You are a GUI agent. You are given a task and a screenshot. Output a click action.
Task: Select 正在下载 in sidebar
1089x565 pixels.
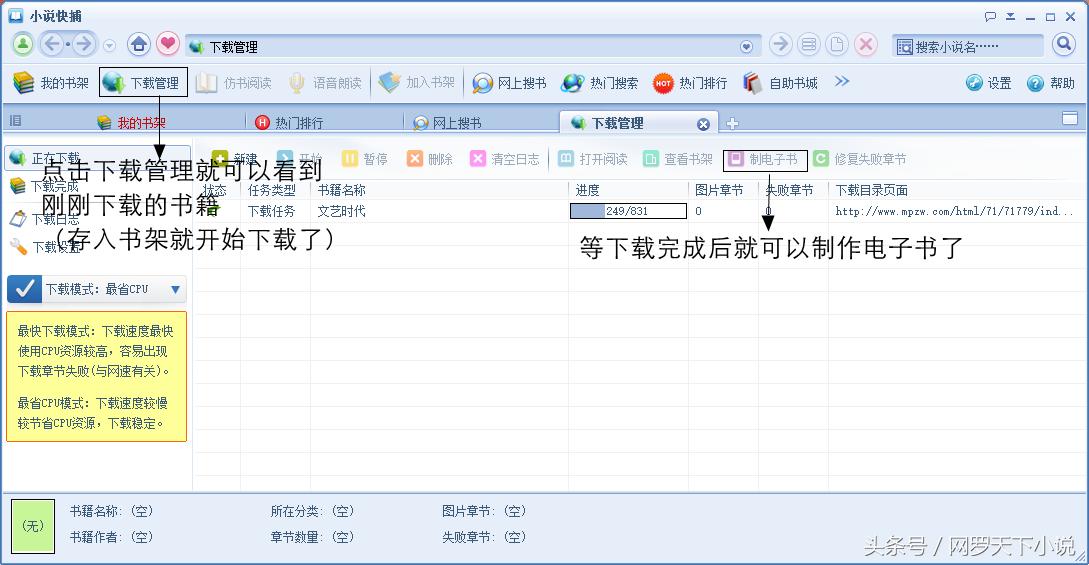tap(98, 158)
